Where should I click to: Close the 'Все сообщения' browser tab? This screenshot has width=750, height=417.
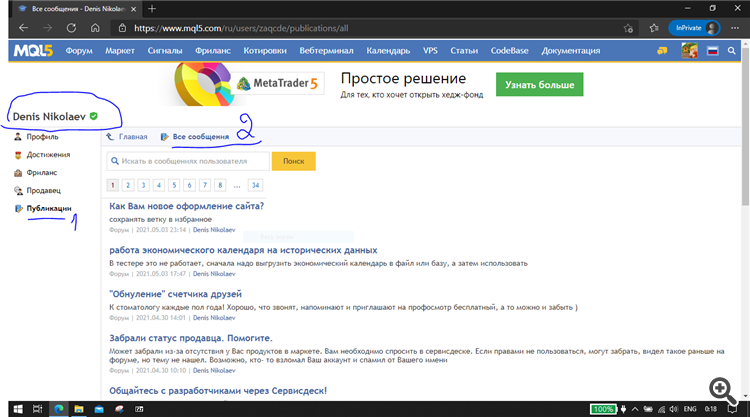133,9
